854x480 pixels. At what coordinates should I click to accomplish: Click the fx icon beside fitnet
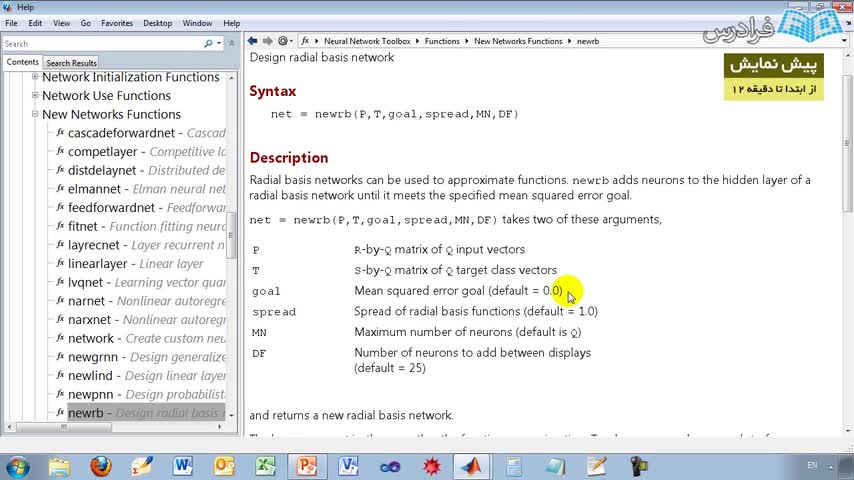pos(60,226)
